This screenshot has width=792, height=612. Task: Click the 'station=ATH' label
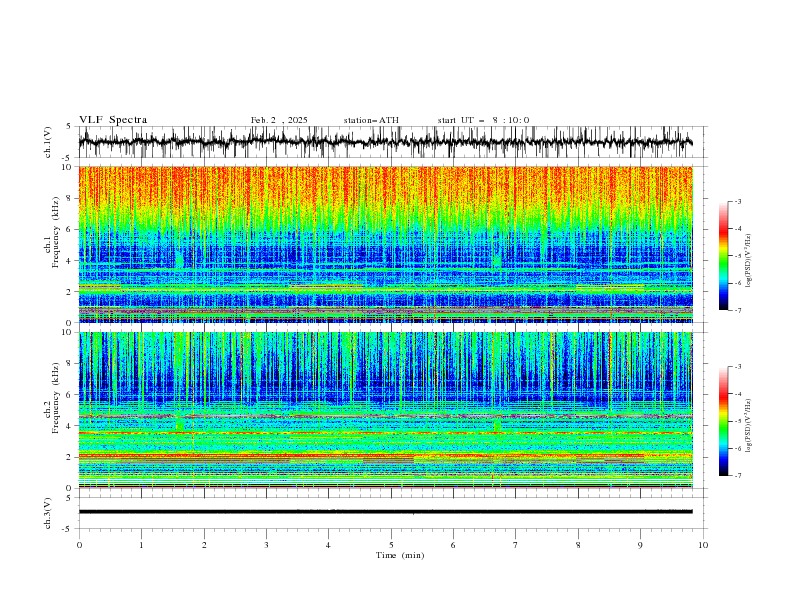(x=371, y=120)
